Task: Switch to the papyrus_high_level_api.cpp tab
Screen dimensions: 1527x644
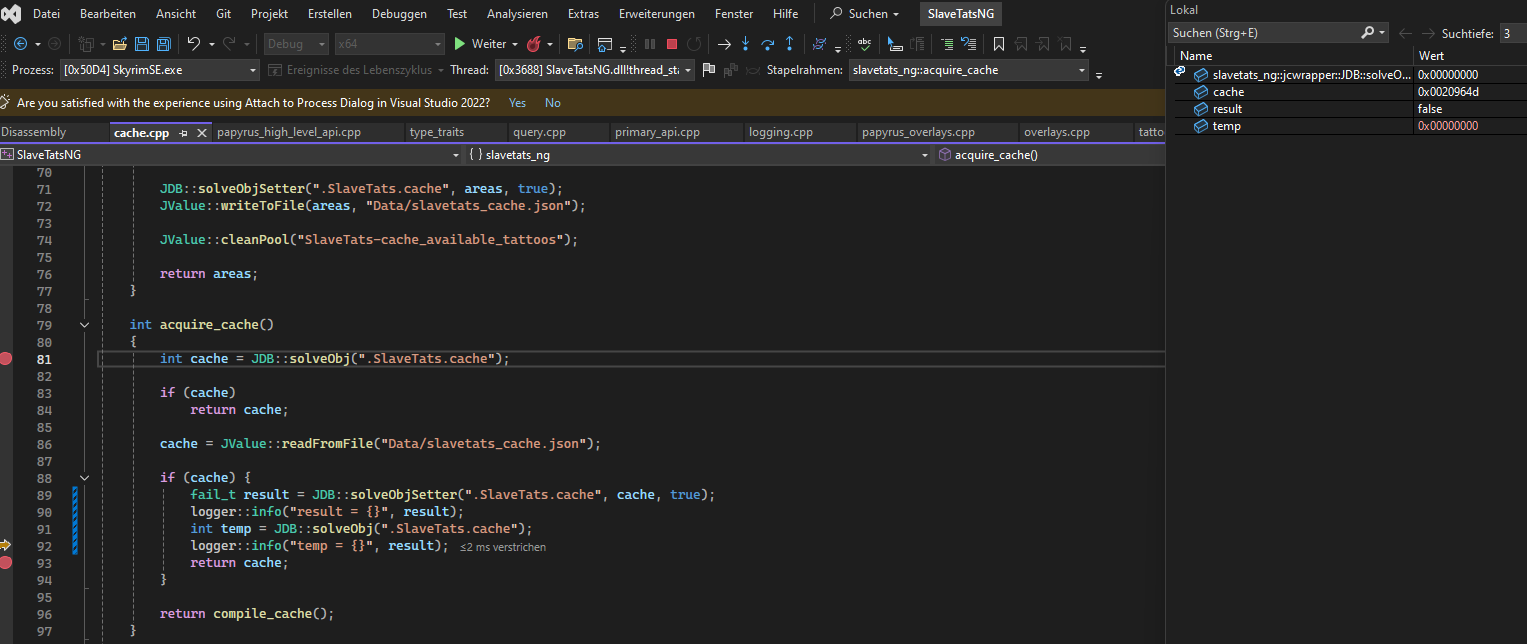Action: pos(289,132)
